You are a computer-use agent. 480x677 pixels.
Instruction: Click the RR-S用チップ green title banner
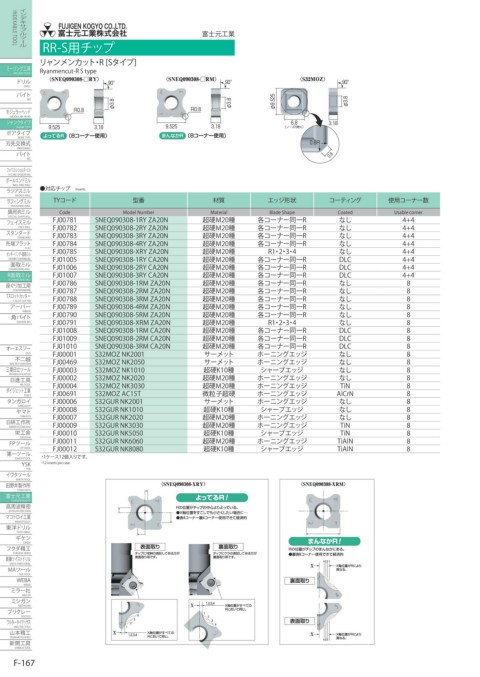[x=137, y=47]
